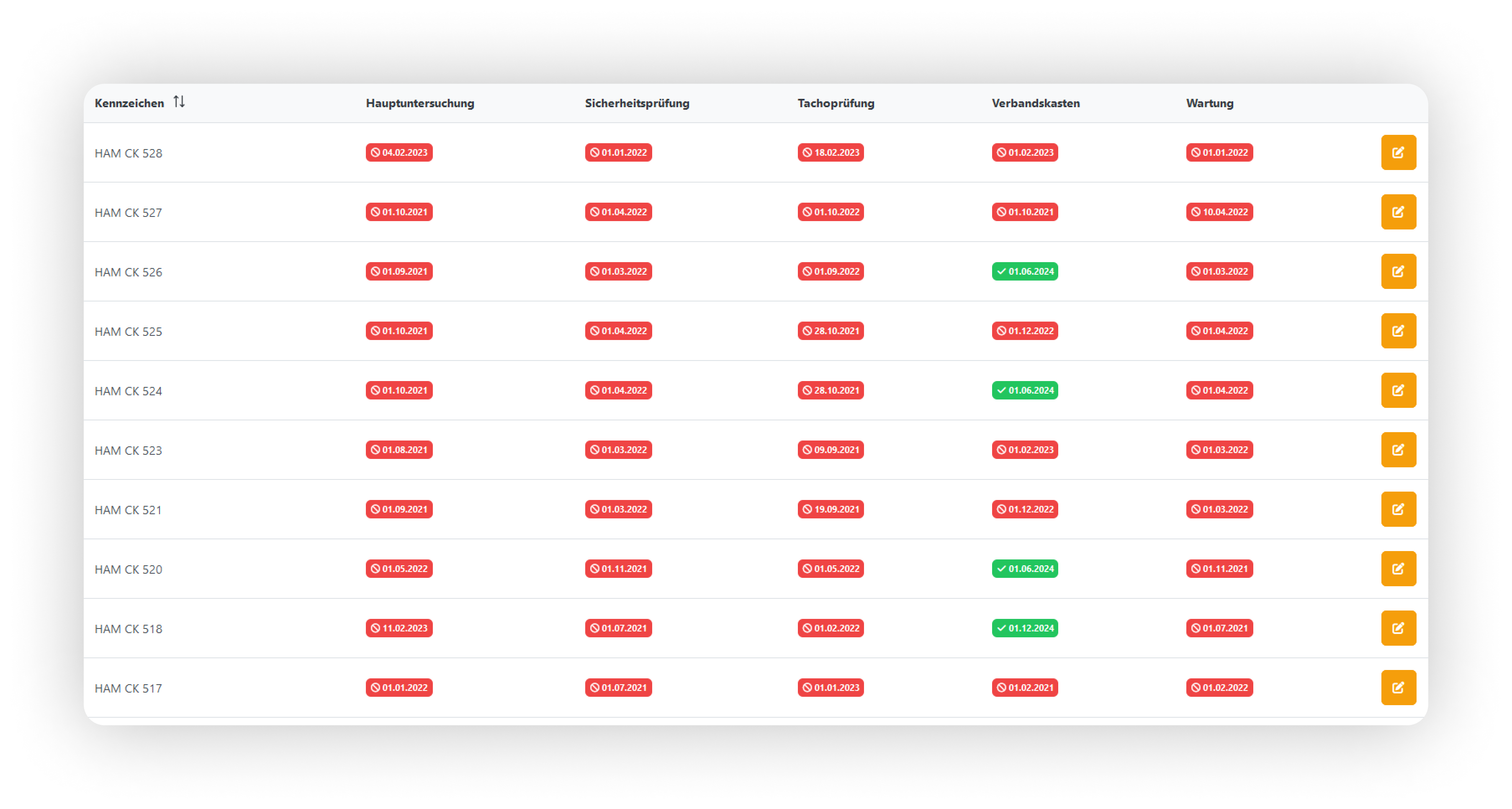
Task: Sort table by Kennzeichen arrows icon
Action: click(x=179, y=102)
